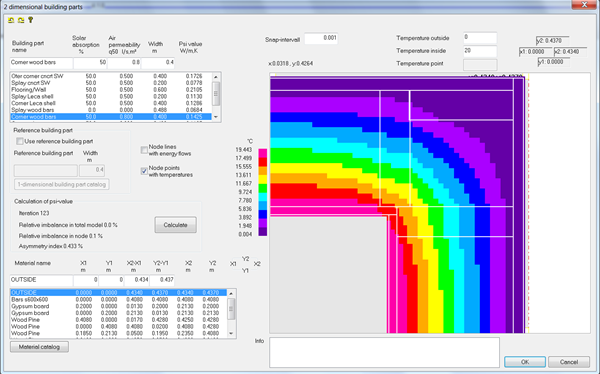The width and height of the screenshot is (600, 374).
Task: Click the yellow redo arrow icon
Action: point(21,20)
